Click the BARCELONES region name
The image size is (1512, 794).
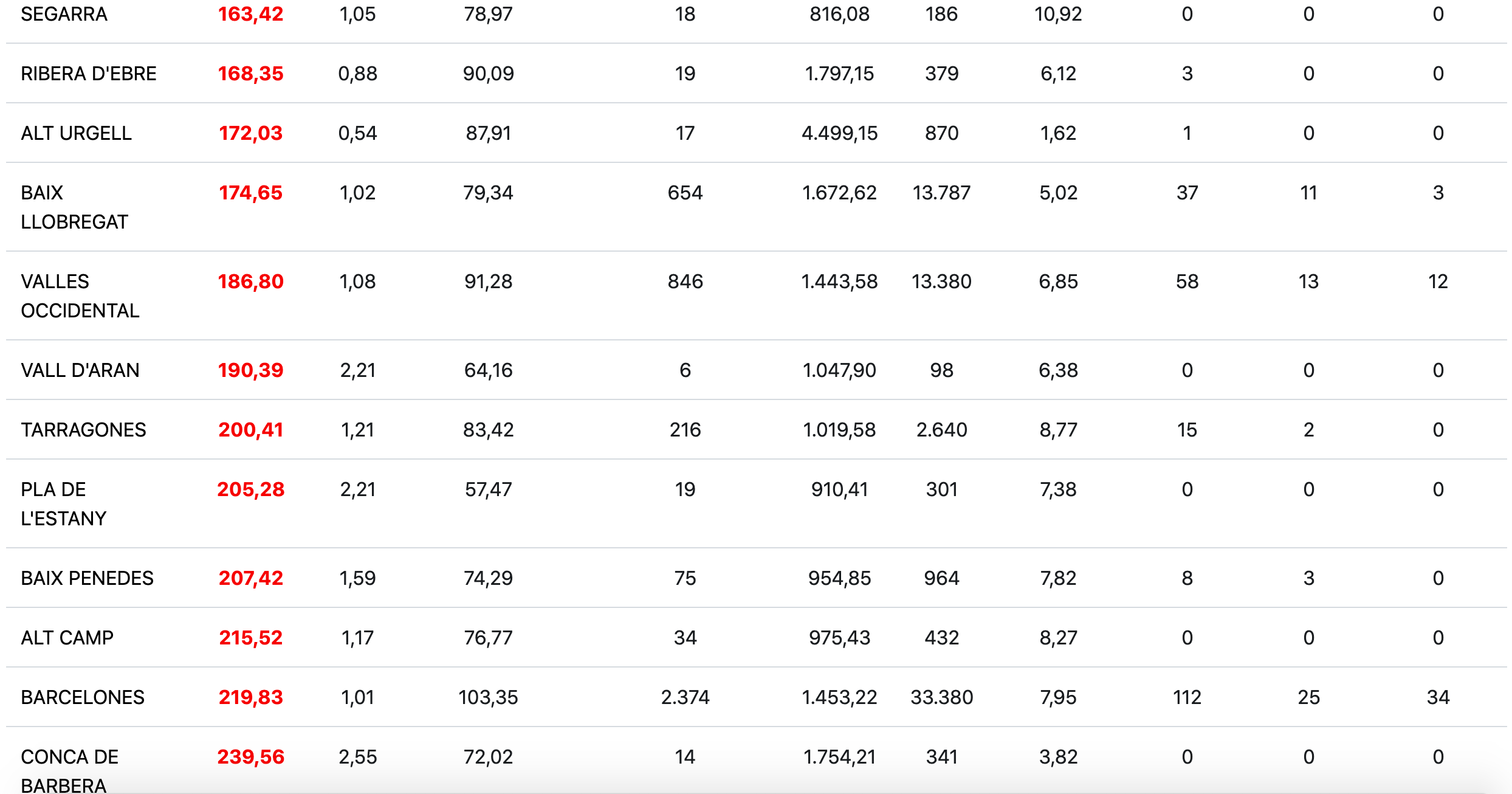click(x=83, y=697)
